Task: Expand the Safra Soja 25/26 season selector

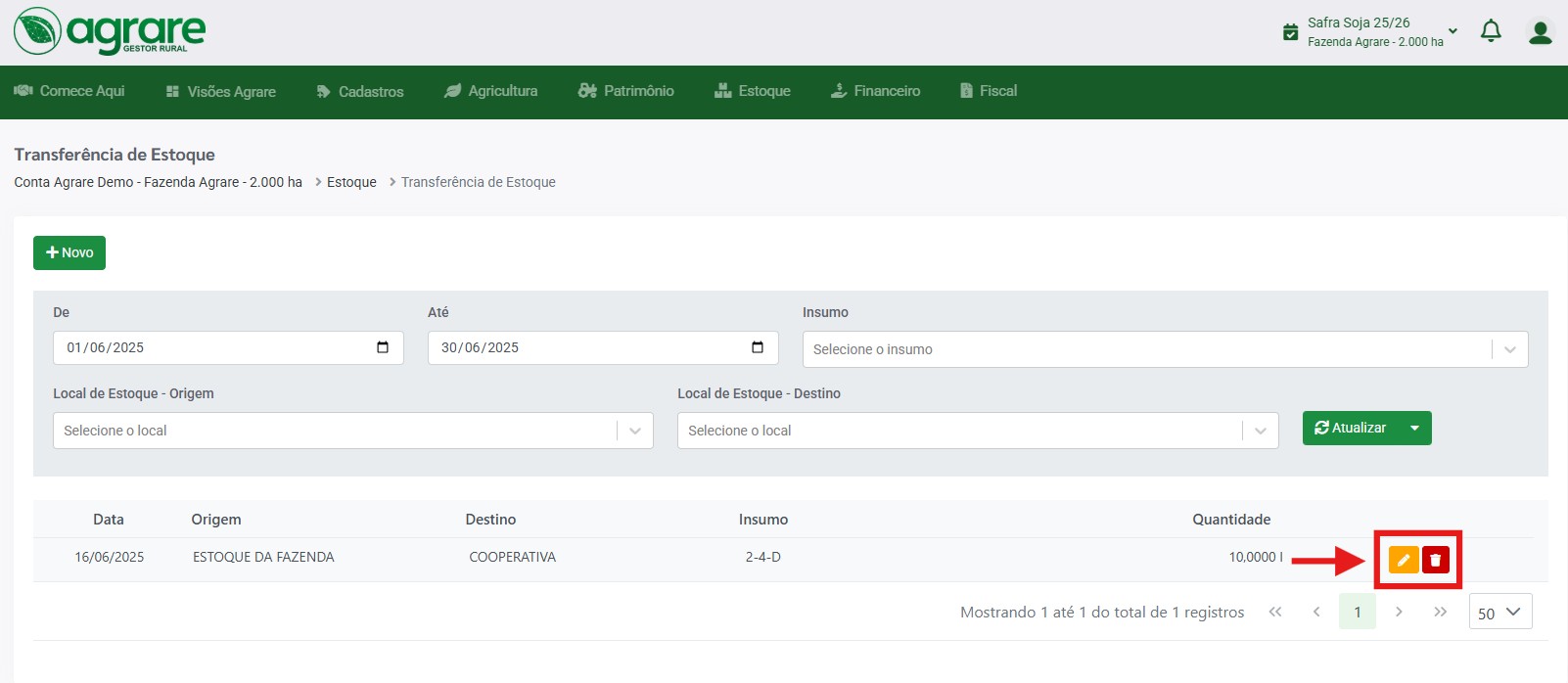Action: pyautogui.click(x=1453, y=31)
